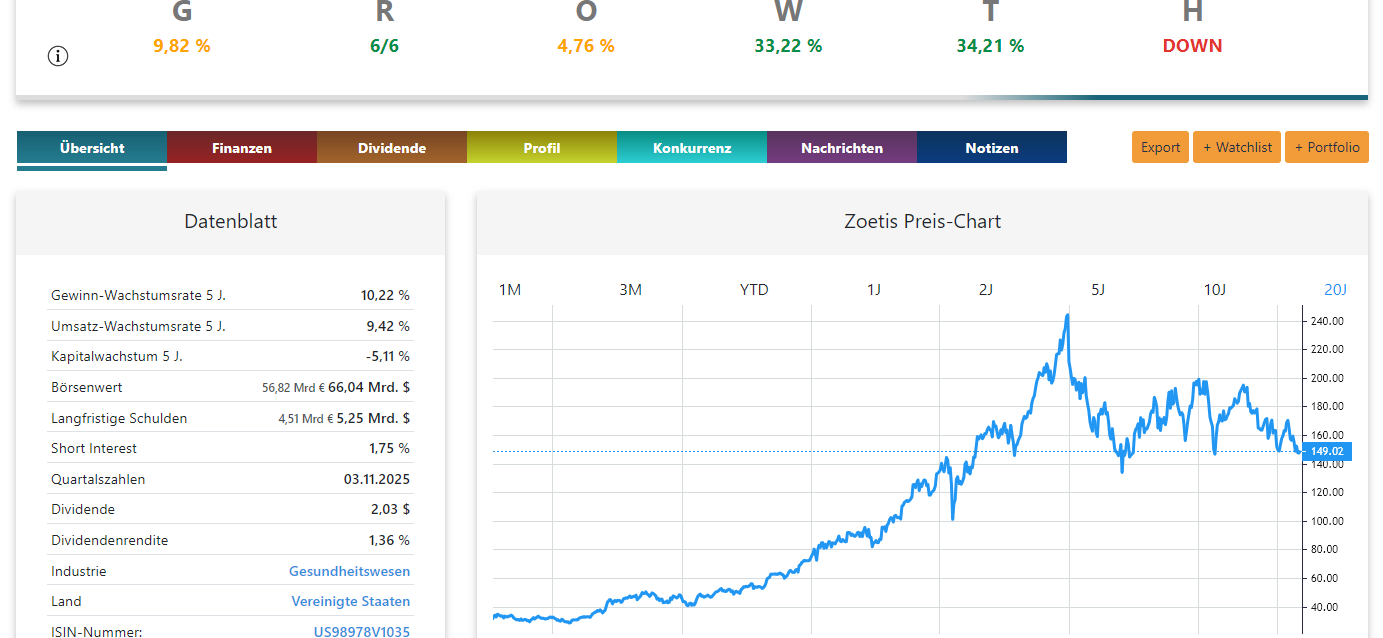Switch to the Notizen tab

pos(992,148)
